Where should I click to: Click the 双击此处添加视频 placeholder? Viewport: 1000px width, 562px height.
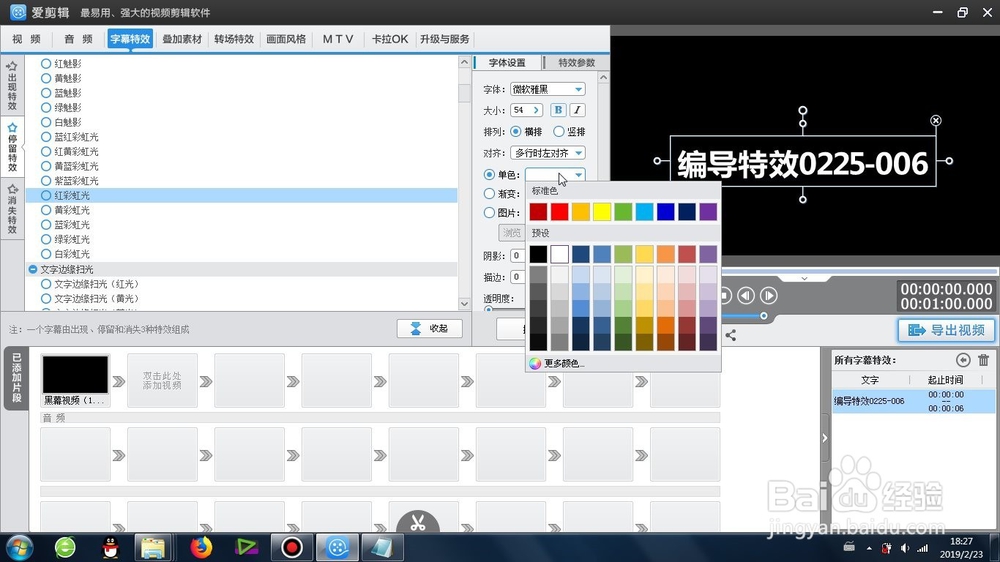pyautogui.click(x=162, y=381)
